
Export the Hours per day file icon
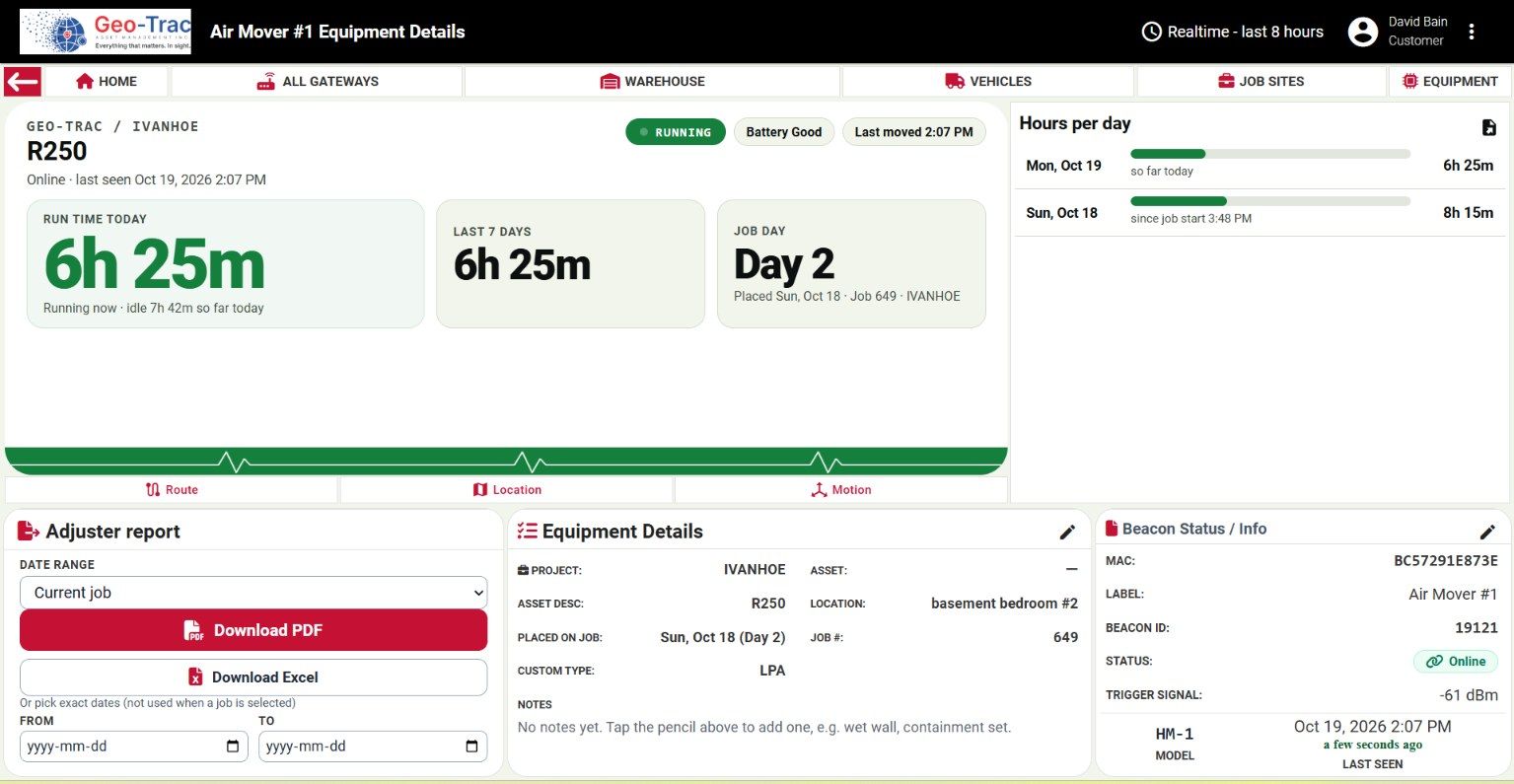(1488, 127)
